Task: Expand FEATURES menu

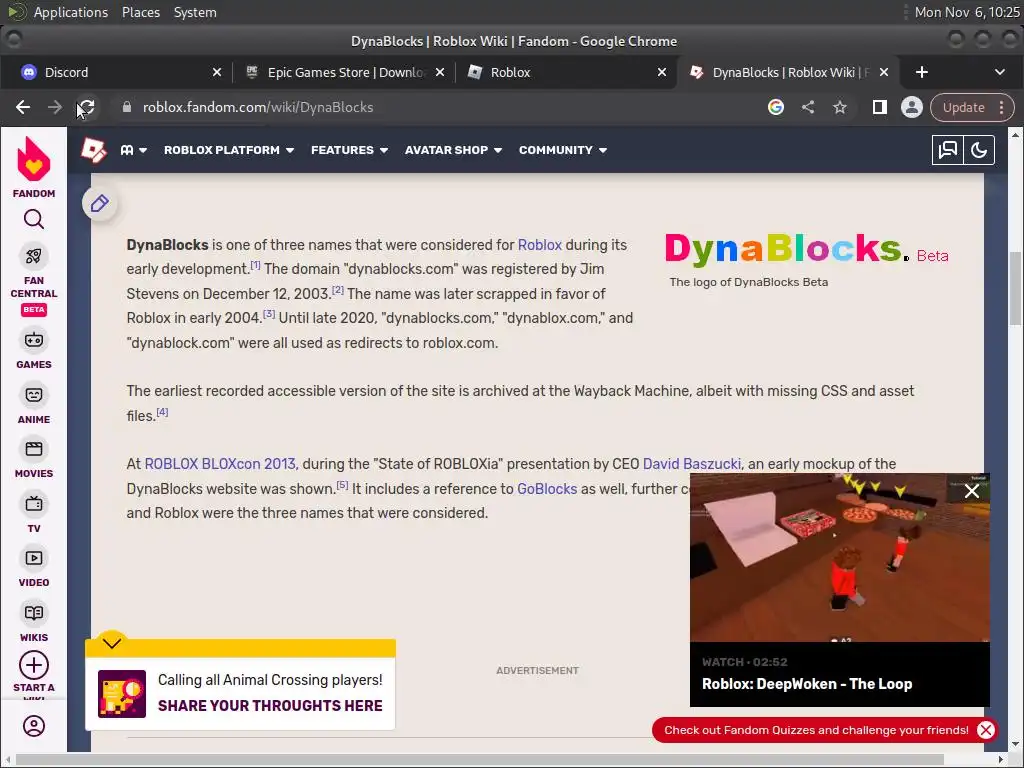Action: [349, 150]
